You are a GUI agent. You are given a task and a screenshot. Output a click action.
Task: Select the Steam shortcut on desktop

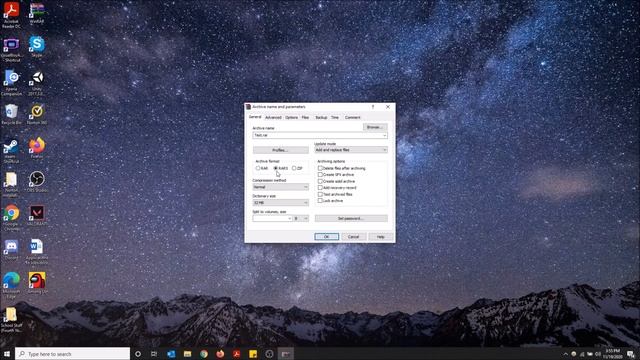click(11, 151)
